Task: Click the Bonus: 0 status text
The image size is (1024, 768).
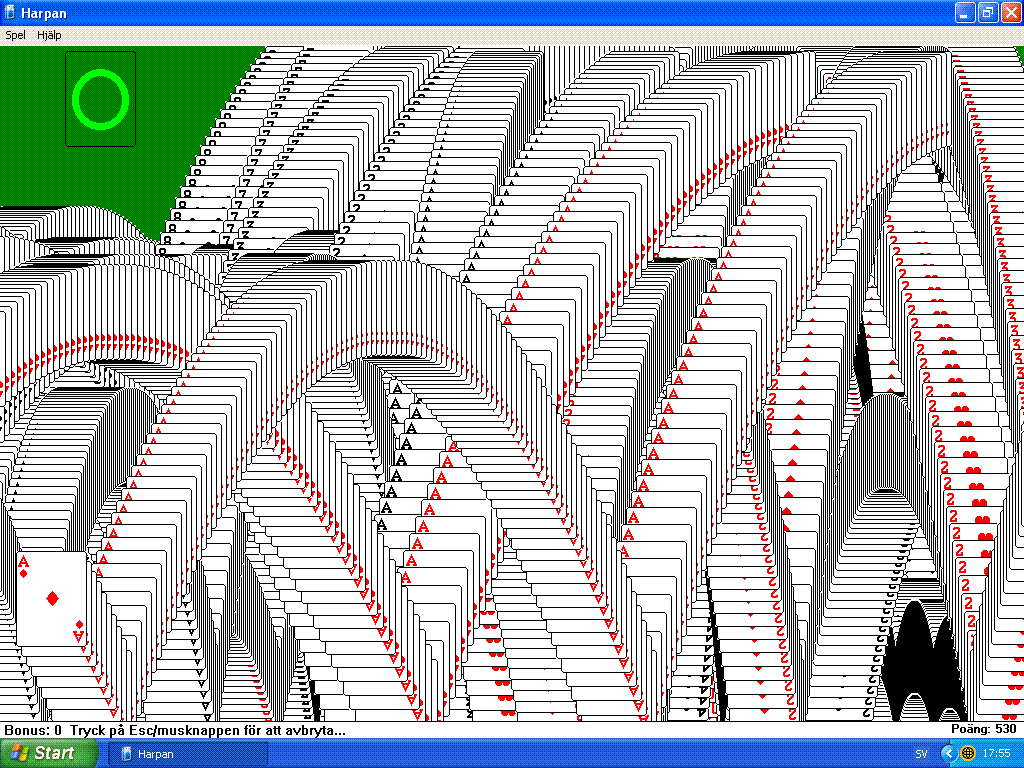Action: pos(33,730)
